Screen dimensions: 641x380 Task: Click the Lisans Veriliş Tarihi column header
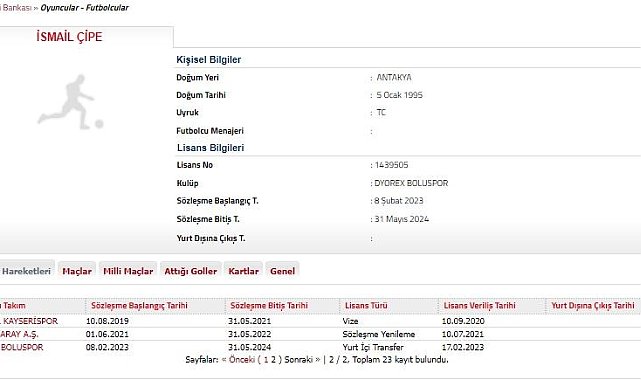[x=479, y=306]
